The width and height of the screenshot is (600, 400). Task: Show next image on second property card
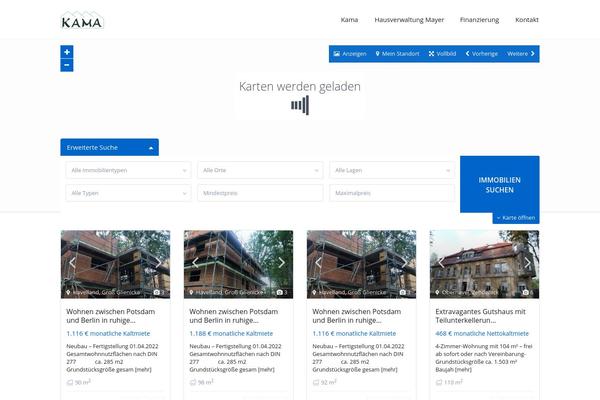coord(282,263)
